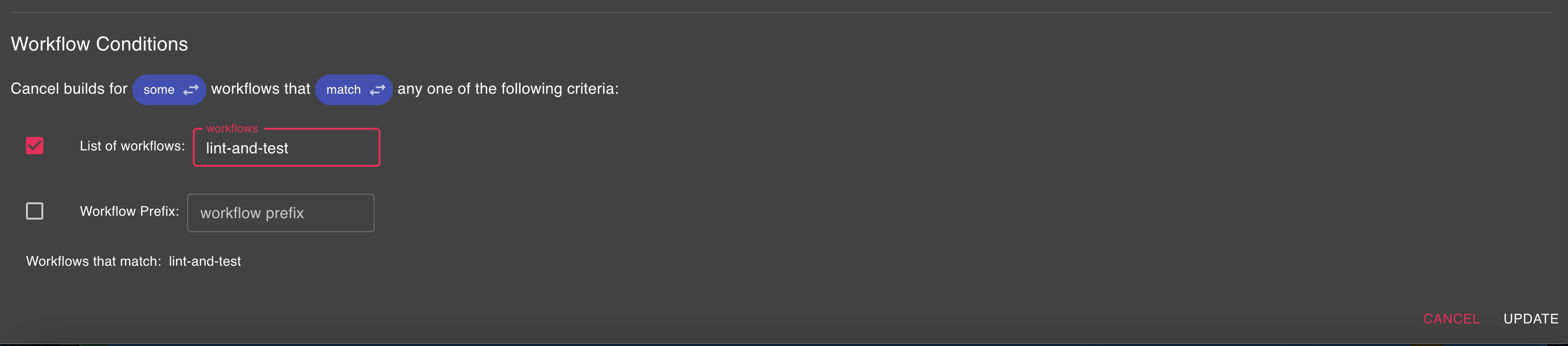
Task: Click the swap arrows icon in the 'match' chip
Action: (378, 90)
